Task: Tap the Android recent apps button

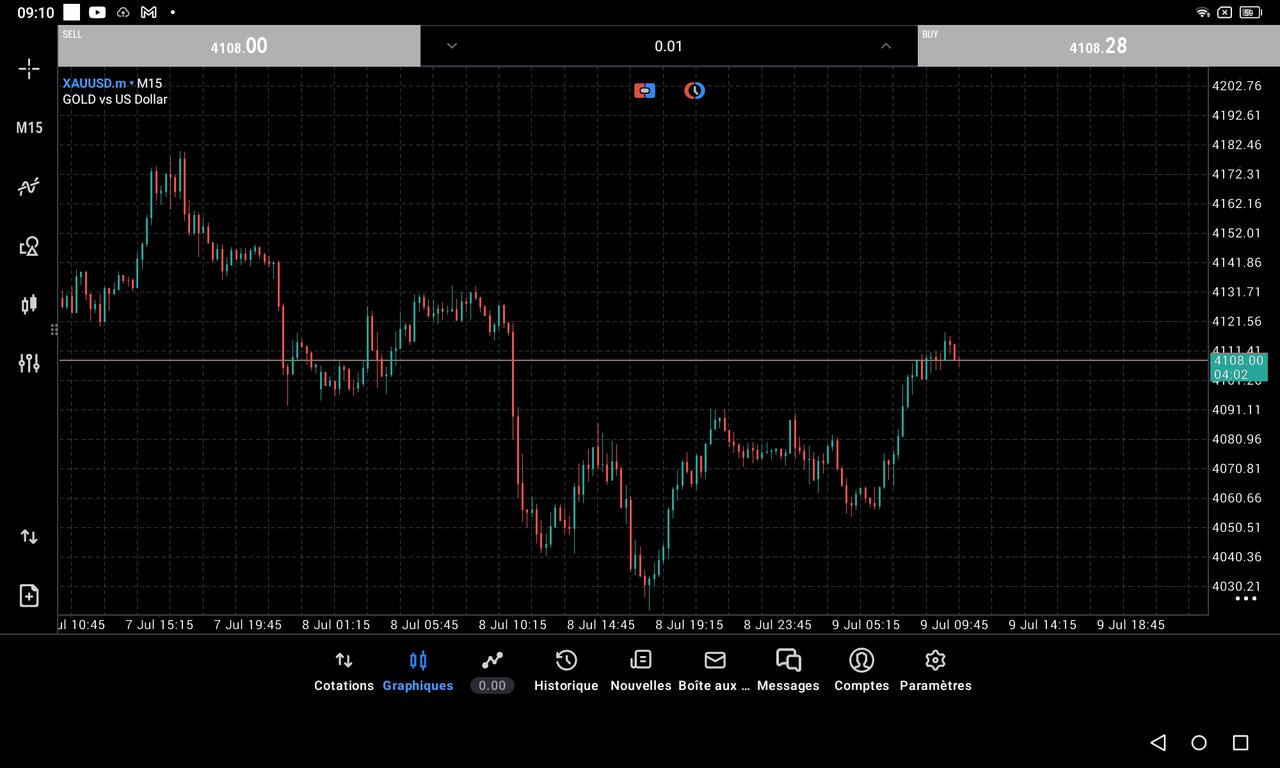Action: (x=1240, y=742)
